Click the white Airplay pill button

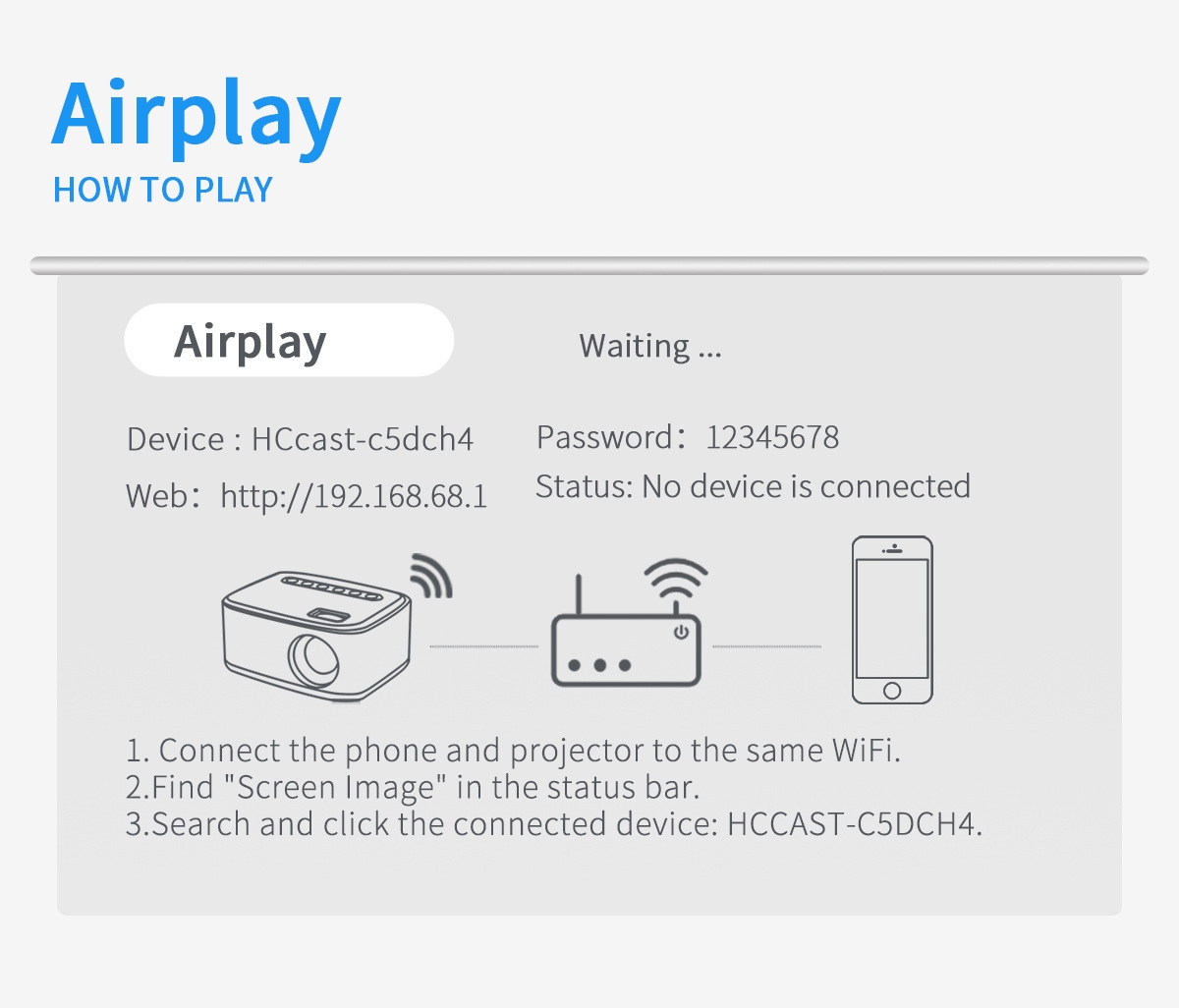tap(289, 341)
